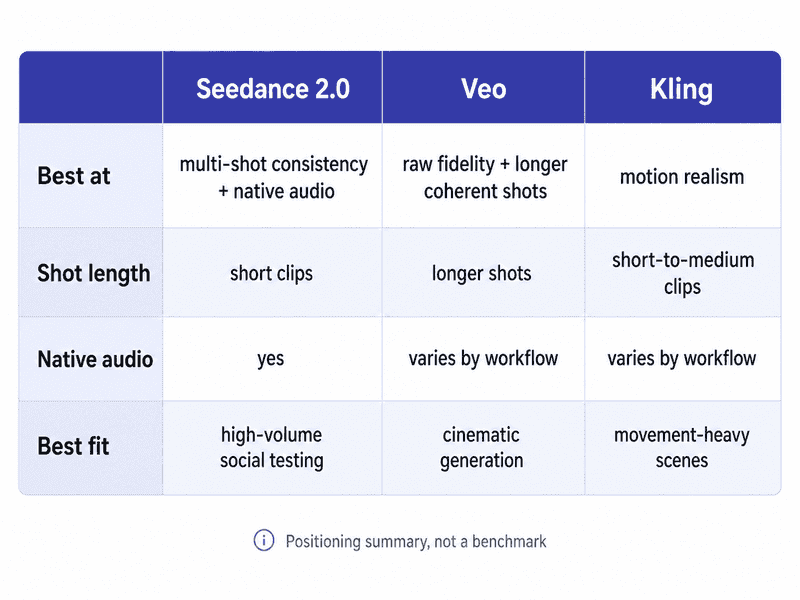Click the short-to-medium clips cell
Screen dimensions: 800x600
click(683, 273)
